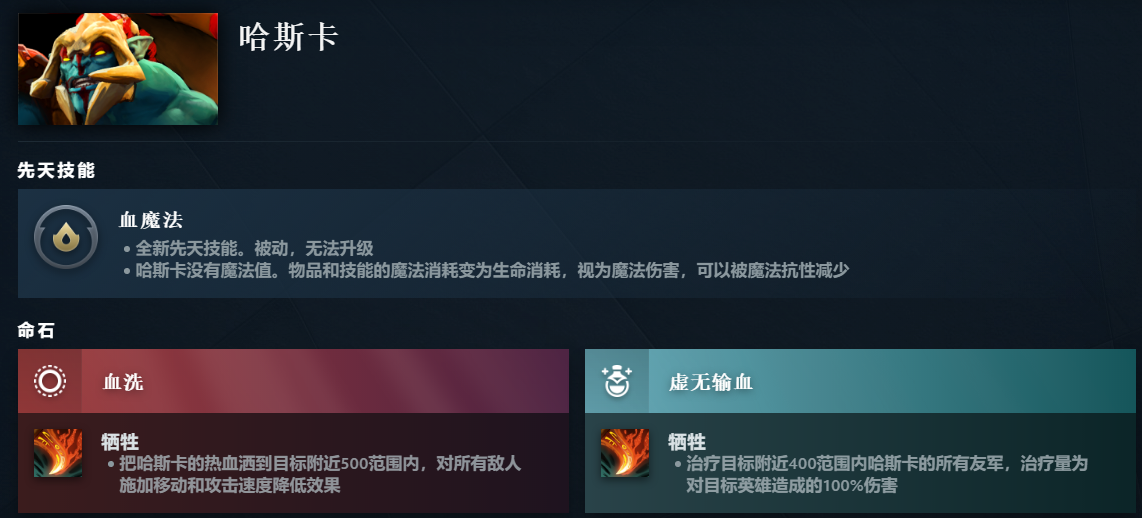Select the 牺牲 label in the 血洗 panel
The width and height of the screenshot is (1142, 518).
click(120, 442)
